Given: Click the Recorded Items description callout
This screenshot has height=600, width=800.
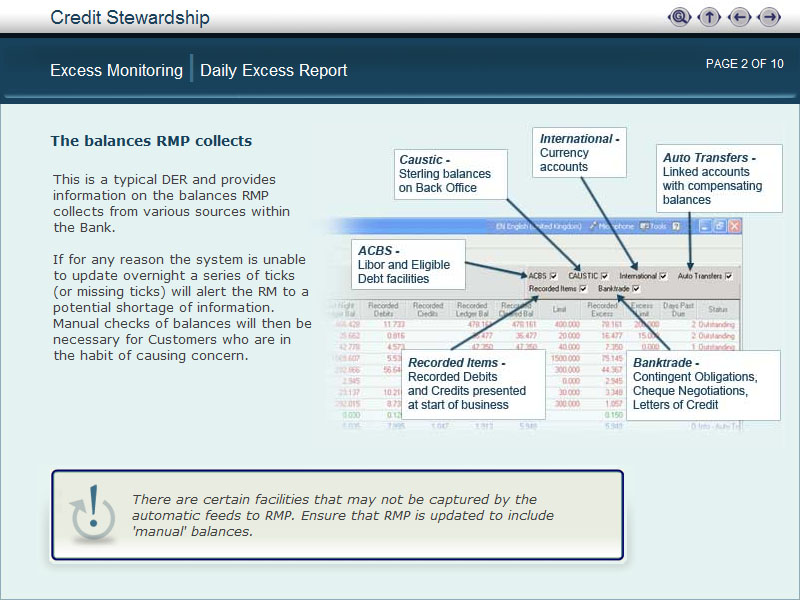Looking at the screenshot, I should [473, 384].
